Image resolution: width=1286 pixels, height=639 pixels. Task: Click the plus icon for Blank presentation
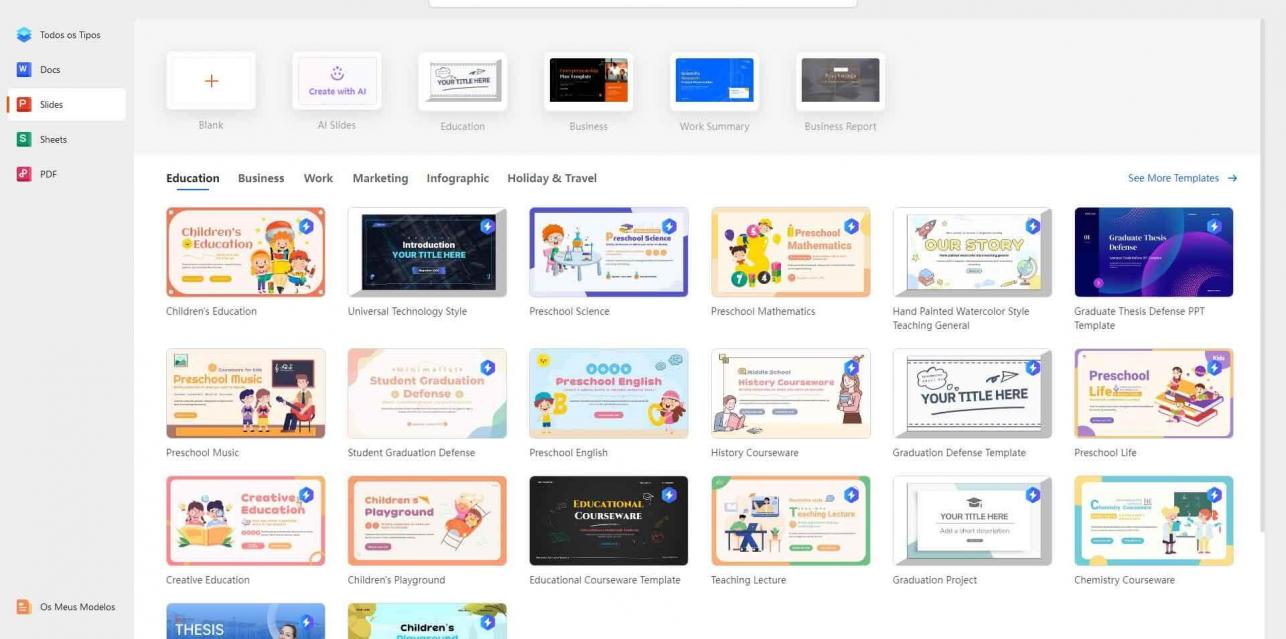[211, 81]
